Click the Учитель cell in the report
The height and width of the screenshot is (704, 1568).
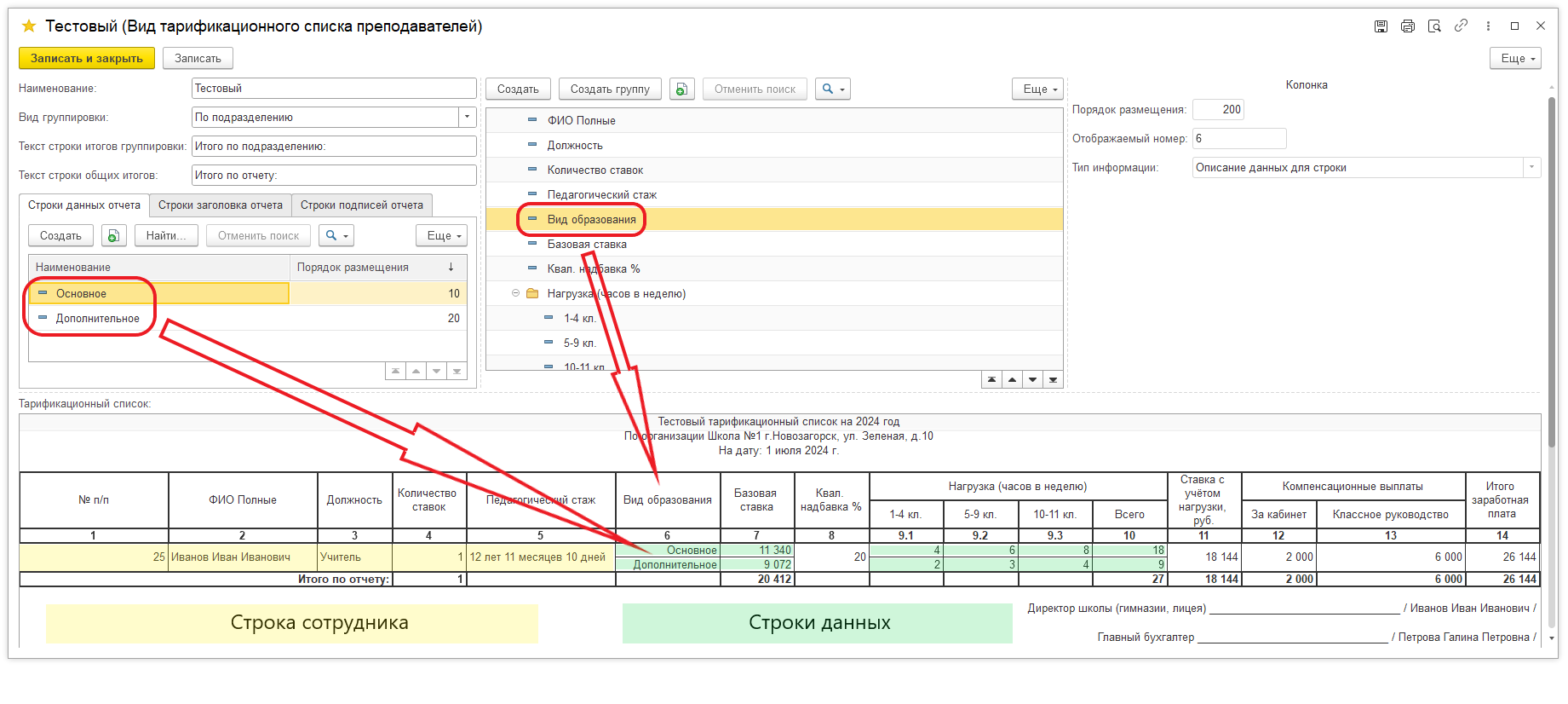(354, 557)
